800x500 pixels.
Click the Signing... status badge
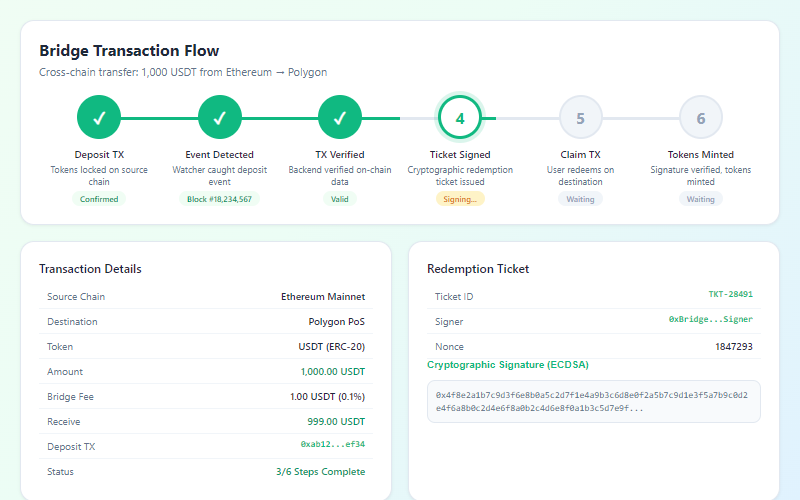[x=460, y=199]
